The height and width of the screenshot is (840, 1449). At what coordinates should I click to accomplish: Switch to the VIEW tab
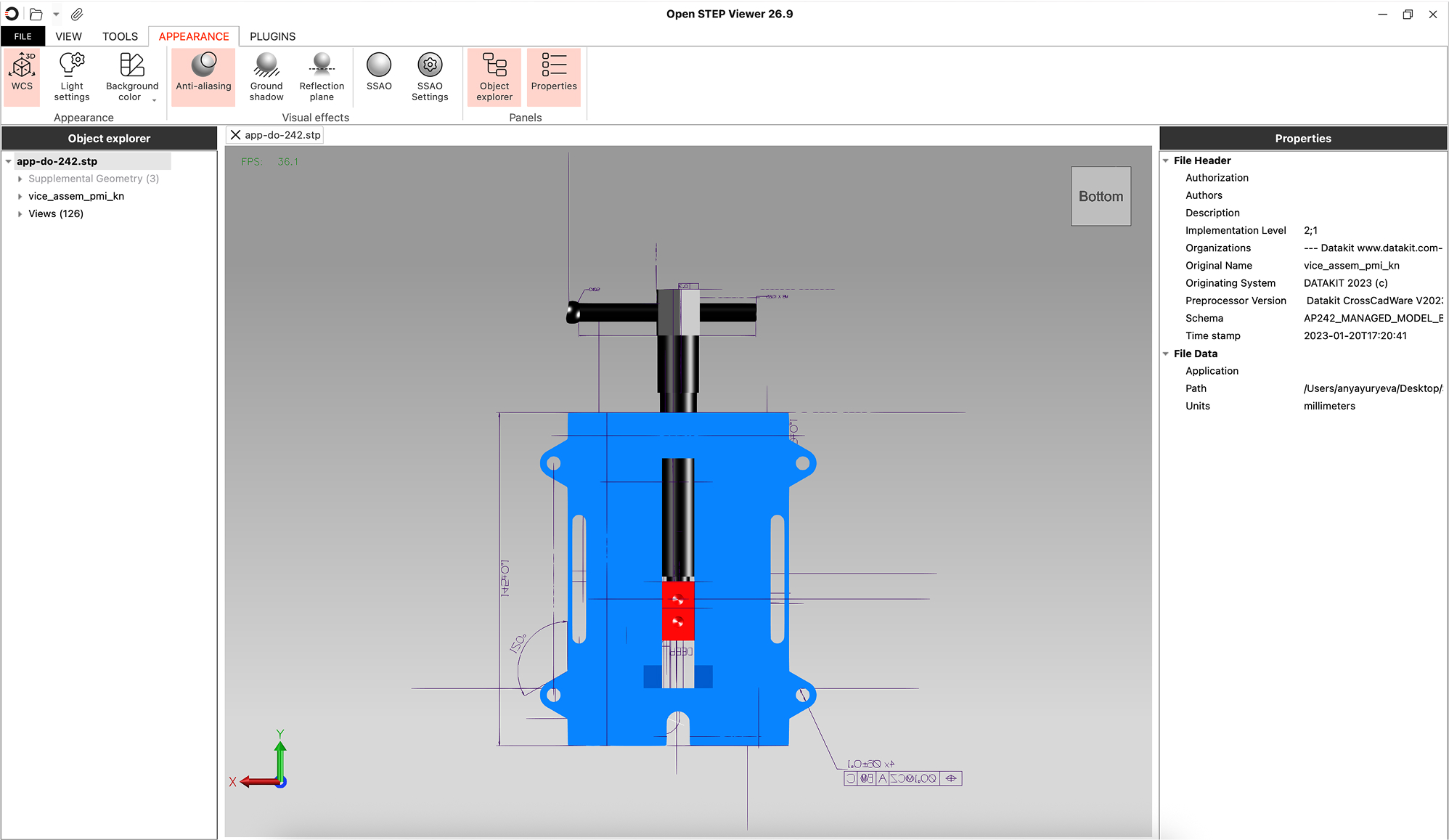pos(68,36)
